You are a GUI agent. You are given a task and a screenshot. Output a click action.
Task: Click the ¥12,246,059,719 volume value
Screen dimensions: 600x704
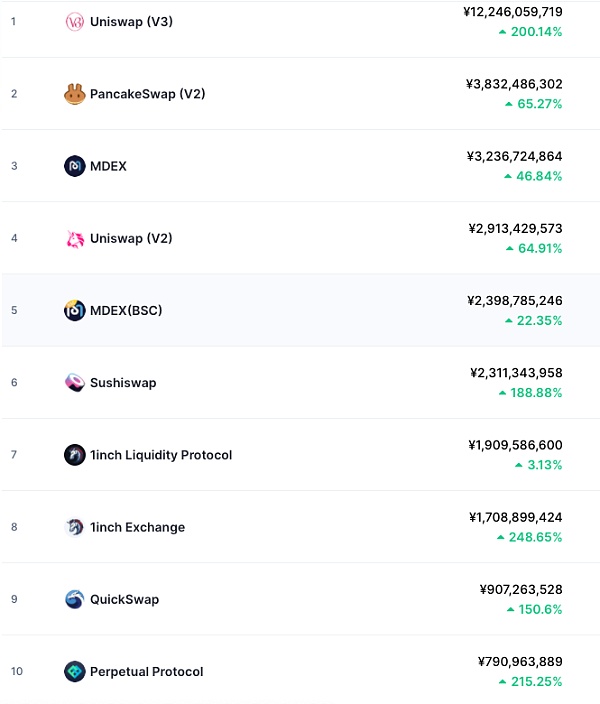click(x=513, y=12)
